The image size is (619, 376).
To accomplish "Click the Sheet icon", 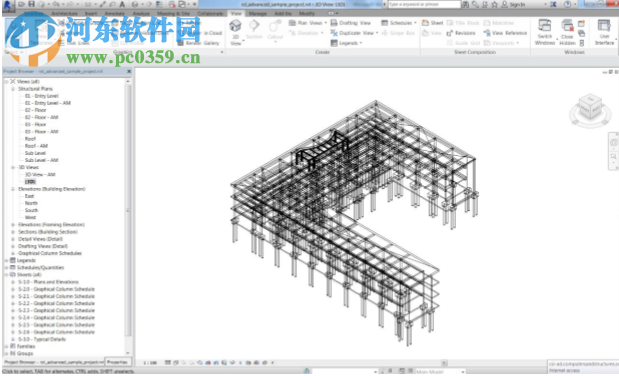I will tap(425, 23).
